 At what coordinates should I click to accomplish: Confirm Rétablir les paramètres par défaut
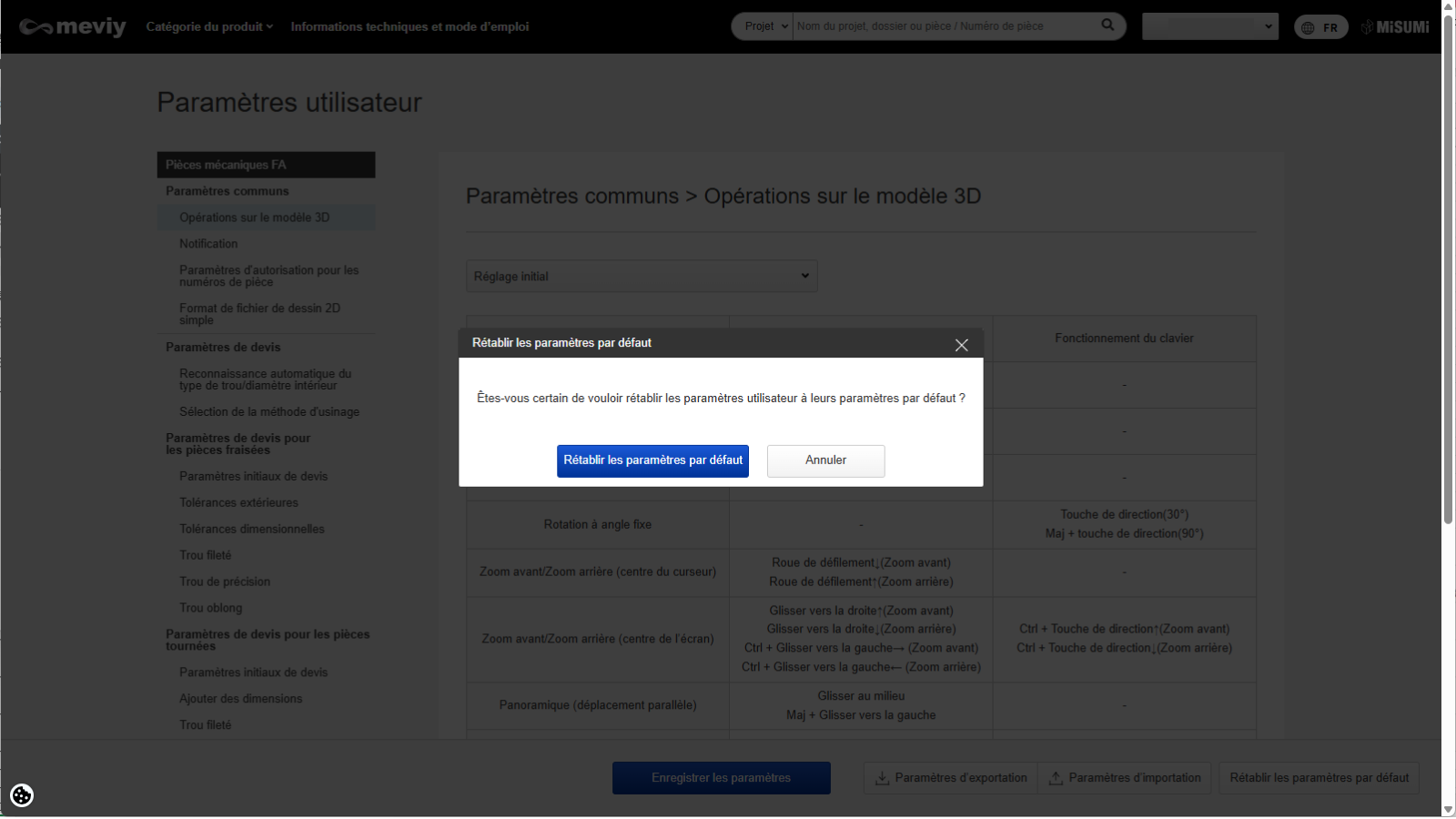pos(652,460)
